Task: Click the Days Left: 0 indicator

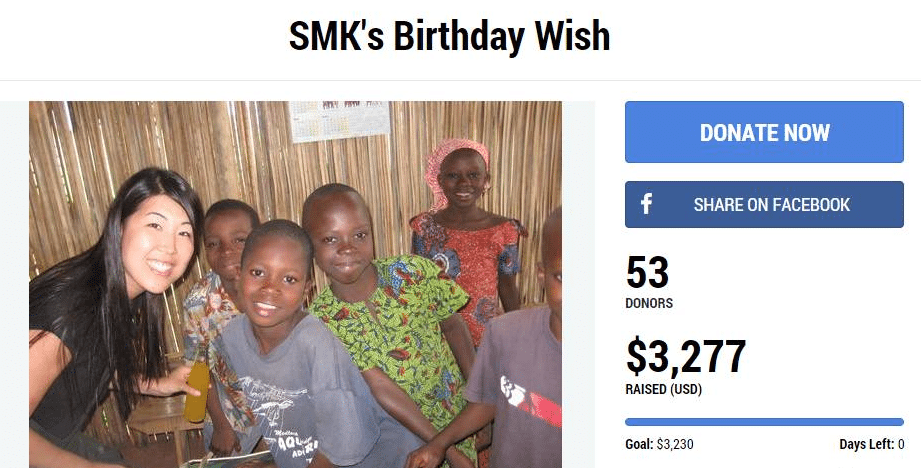Action: 872,444
